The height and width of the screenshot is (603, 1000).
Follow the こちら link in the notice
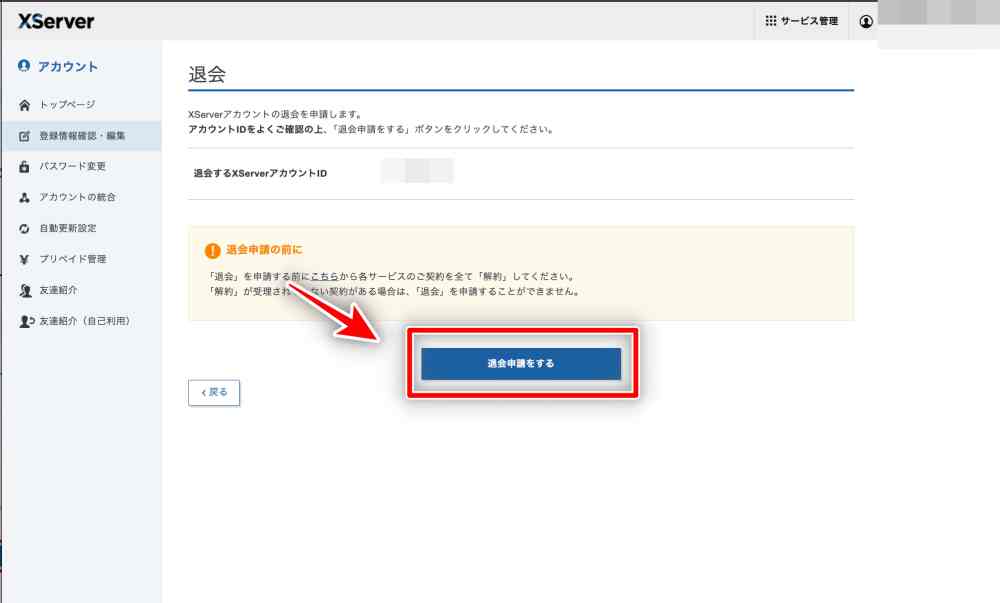click(322, 276)
